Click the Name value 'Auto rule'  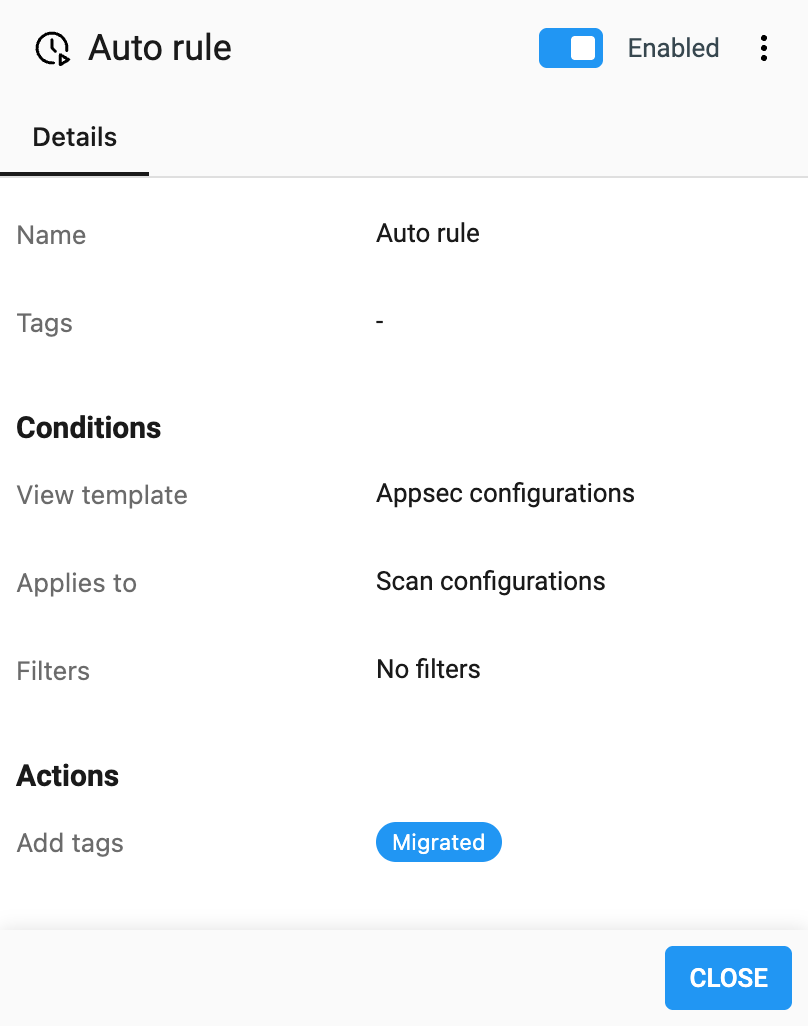tap(427, 233)
